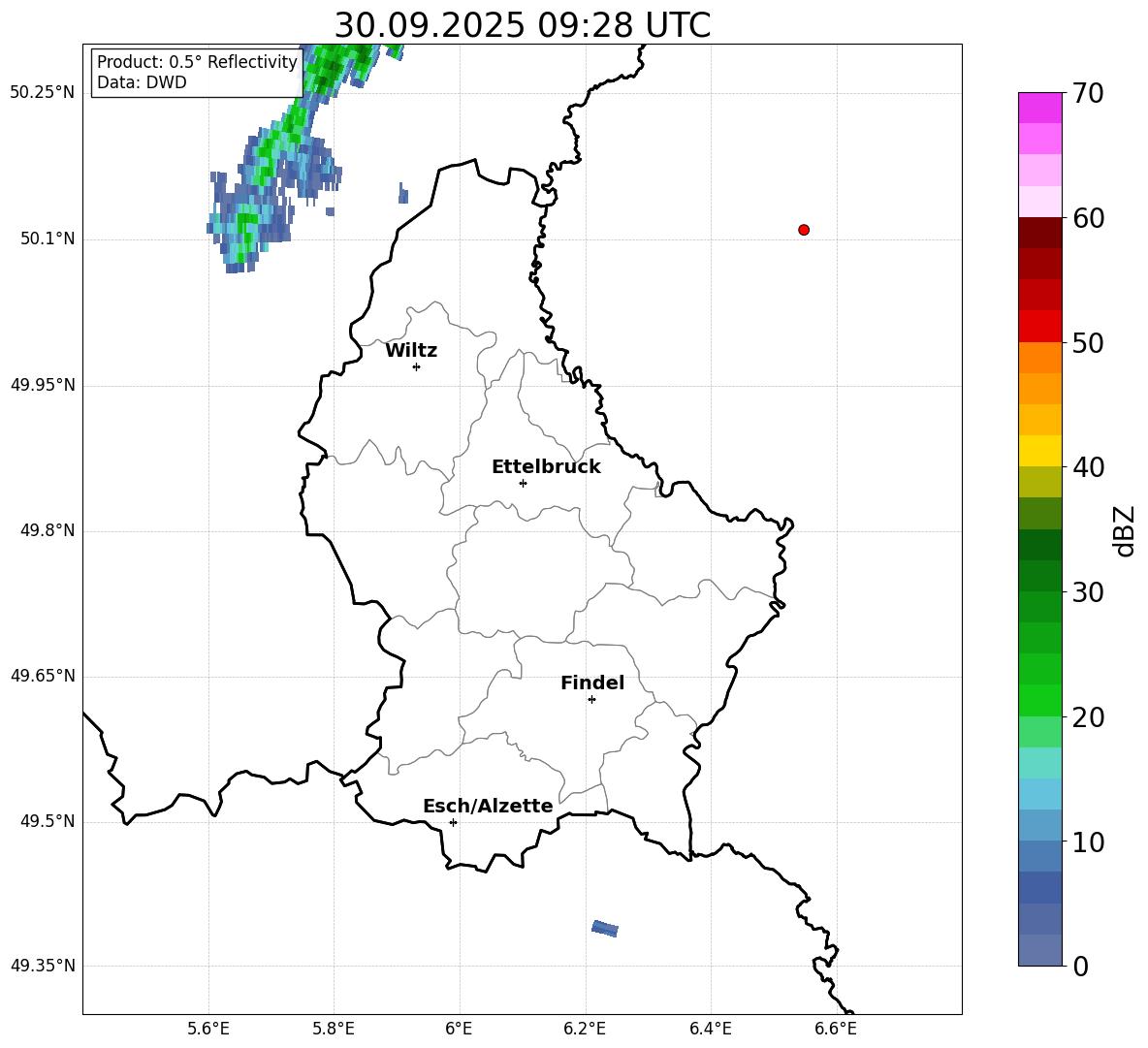Click longitude label 5.8°E
The height and width of the screenshot is (1048, 1148).
[334, 1029]
